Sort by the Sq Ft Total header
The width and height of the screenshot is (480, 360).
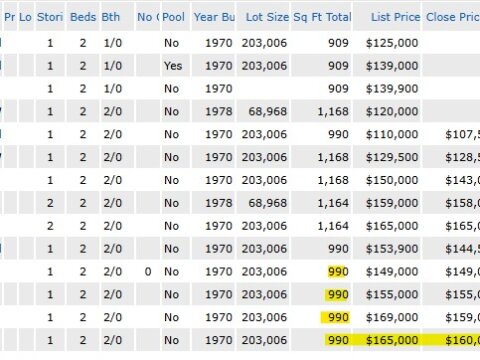coord(322,17)
